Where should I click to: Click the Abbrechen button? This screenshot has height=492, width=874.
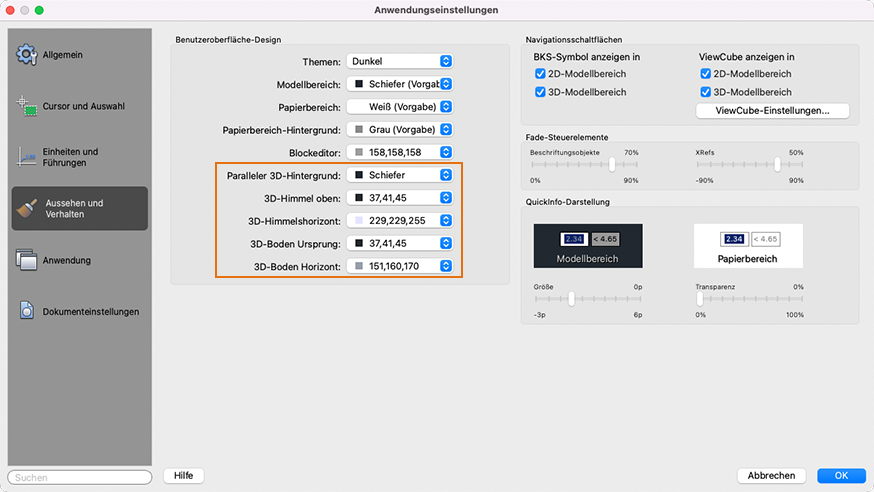coord(771,476)
